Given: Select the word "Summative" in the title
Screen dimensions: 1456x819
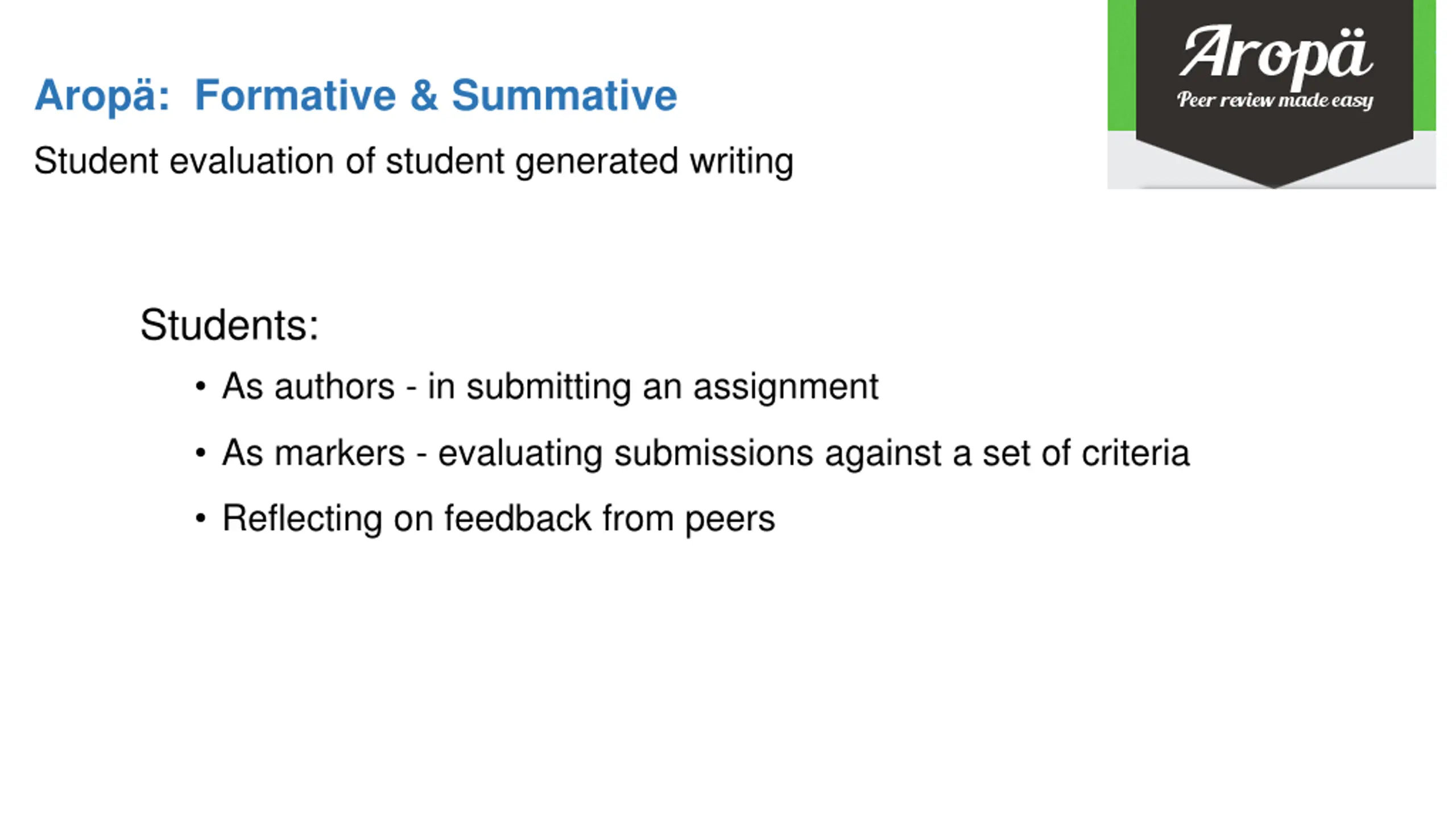Looking at the screenshot, I should click(564, 95).
